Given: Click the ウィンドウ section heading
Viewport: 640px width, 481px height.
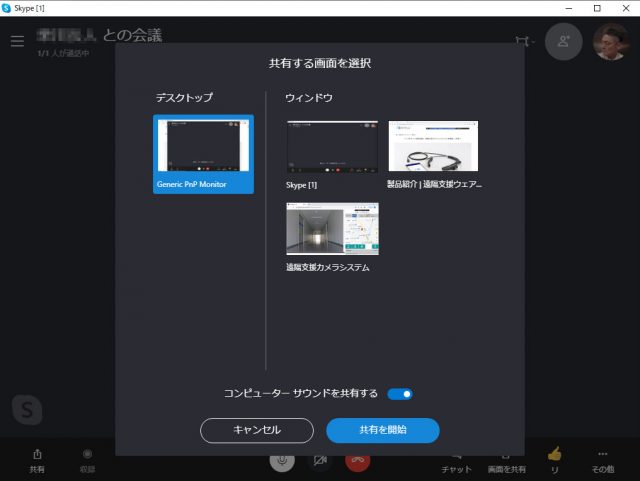Looking at the screenshot, I should pos(309,98).
